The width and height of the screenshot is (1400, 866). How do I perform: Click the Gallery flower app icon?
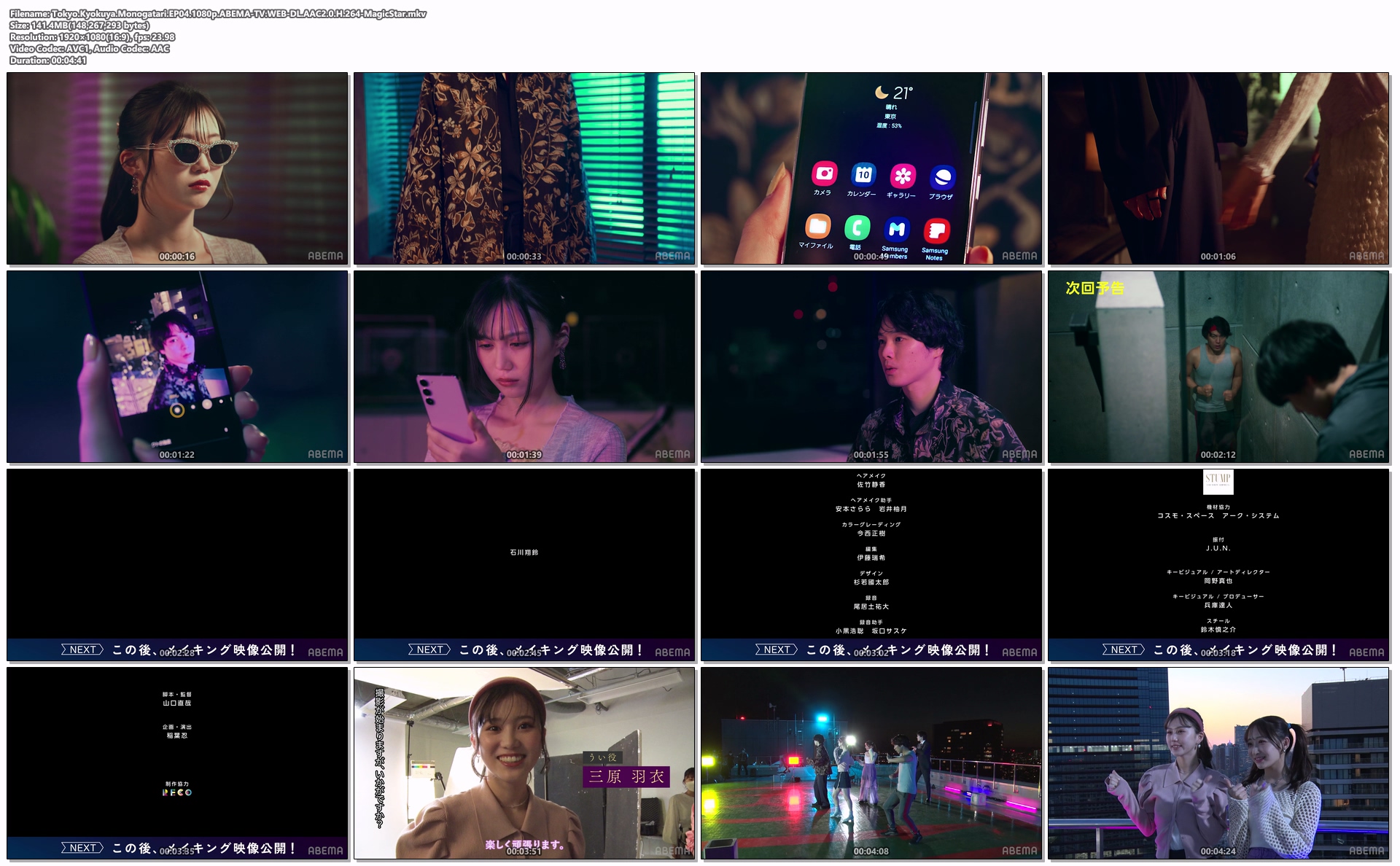(x=903, y=176)
